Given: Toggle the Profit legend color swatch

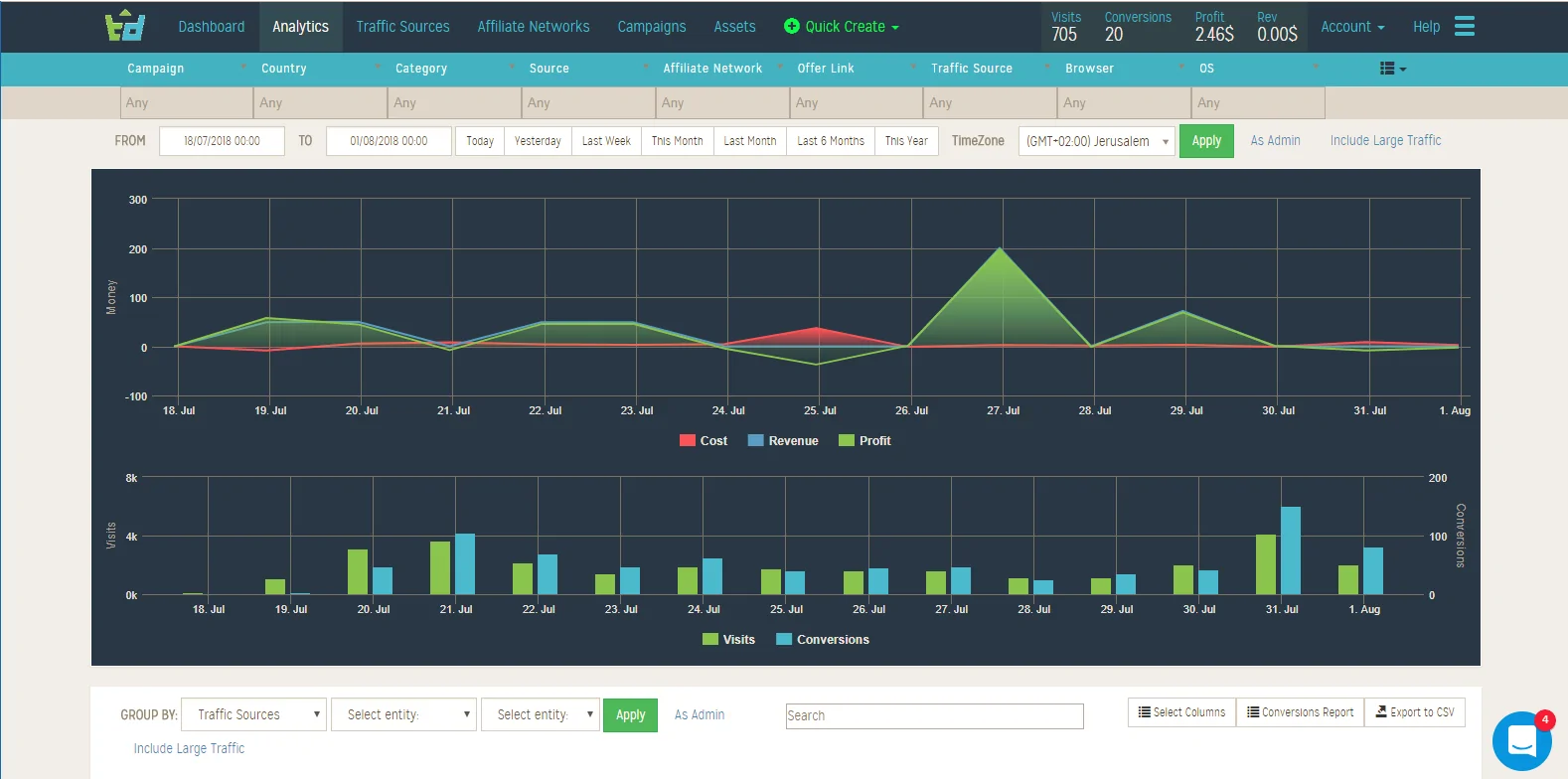Looking at the screenshot, I should pos(847,441).
